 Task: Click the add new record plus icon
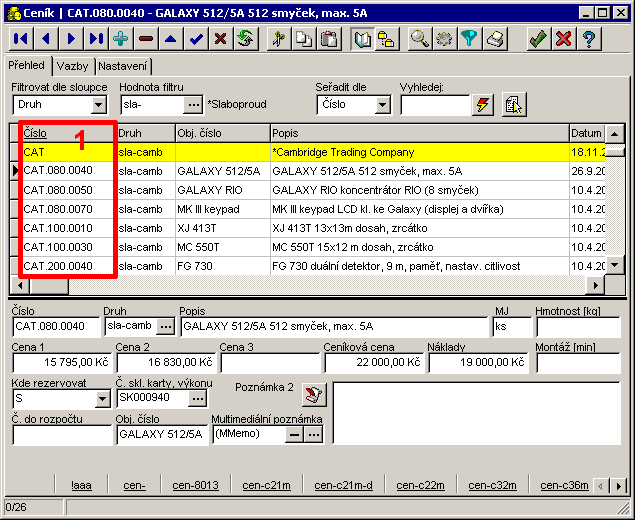tap(121, 39)
